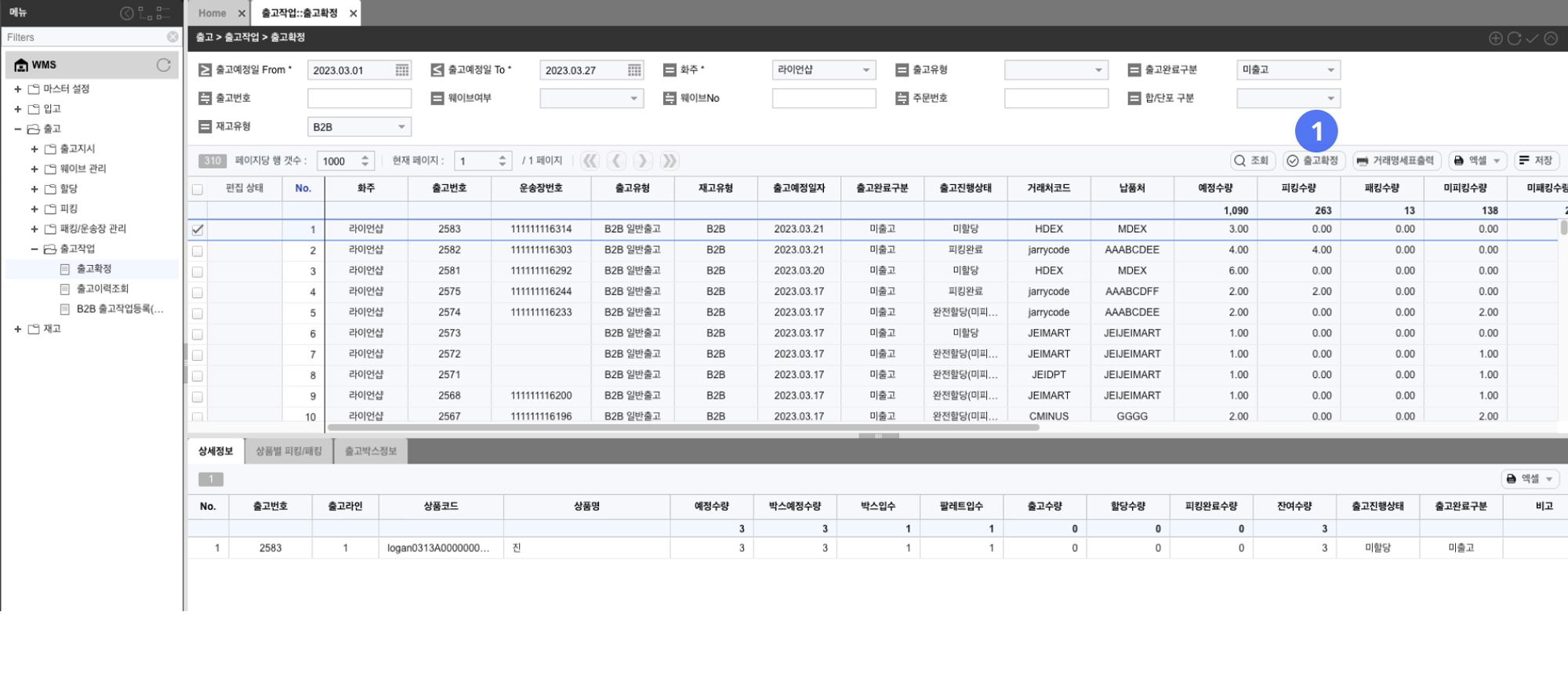Click the WMS refresh icon in sidebar
This screenshot has width=1568, height=687.
[163, 65]
